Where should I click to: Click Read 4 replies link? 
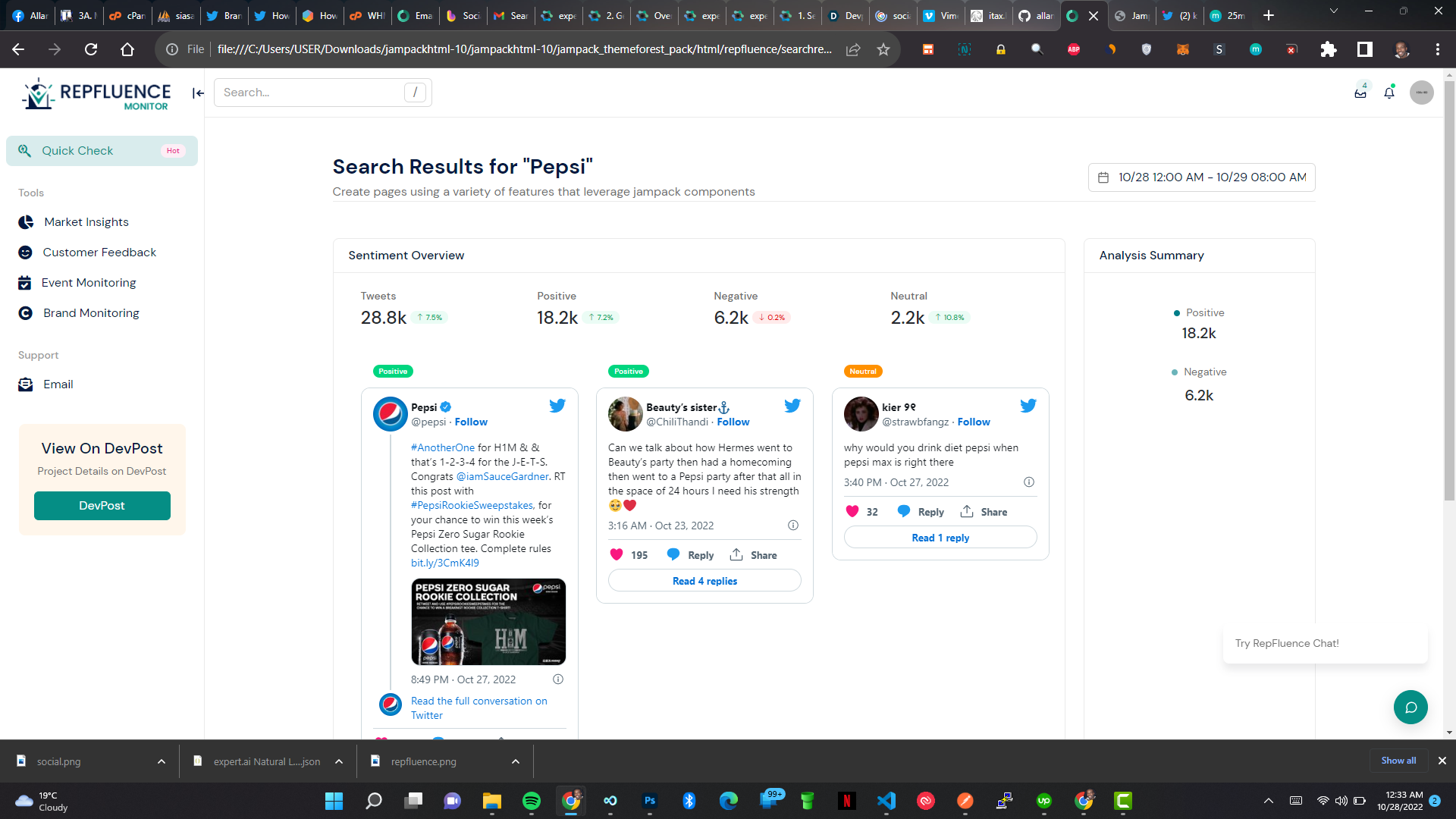click(704, 581)
